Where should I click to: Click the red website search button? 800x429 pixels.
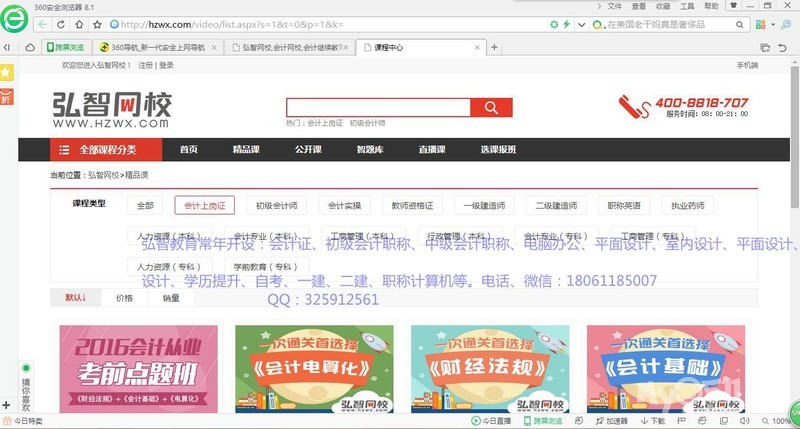[491, 108]
